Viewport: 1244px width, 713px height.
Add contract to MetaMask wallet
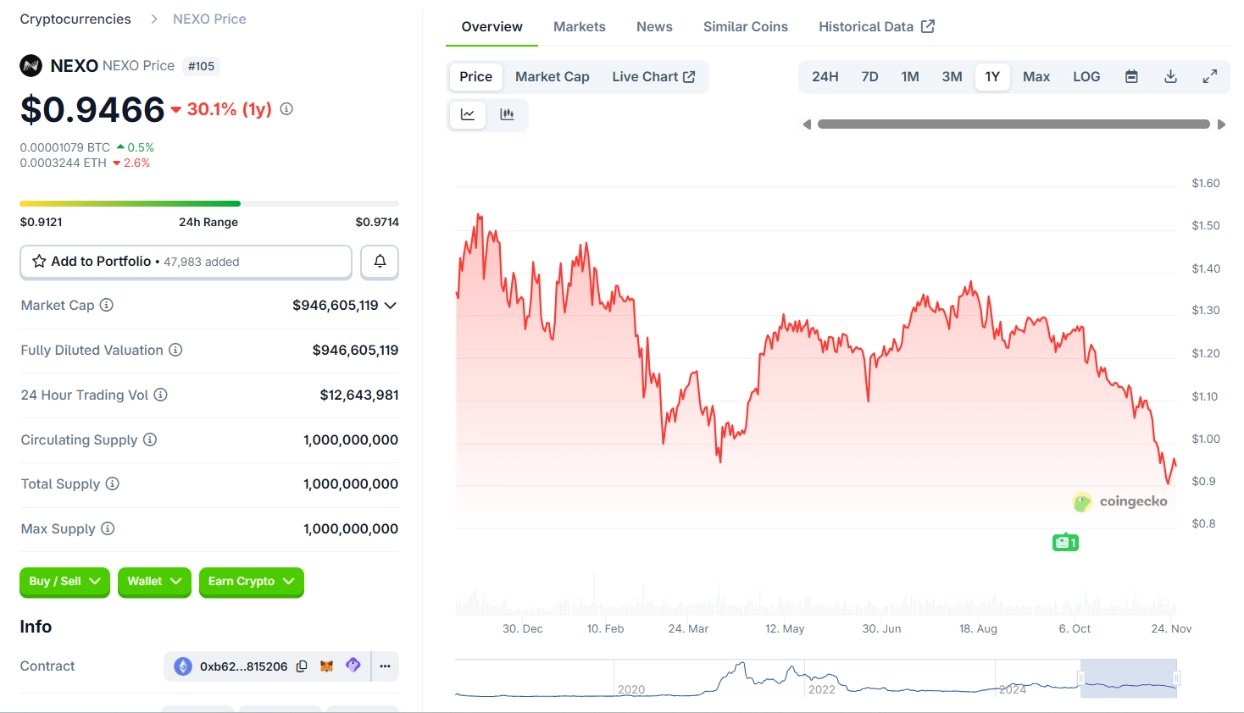pos(328,666)
